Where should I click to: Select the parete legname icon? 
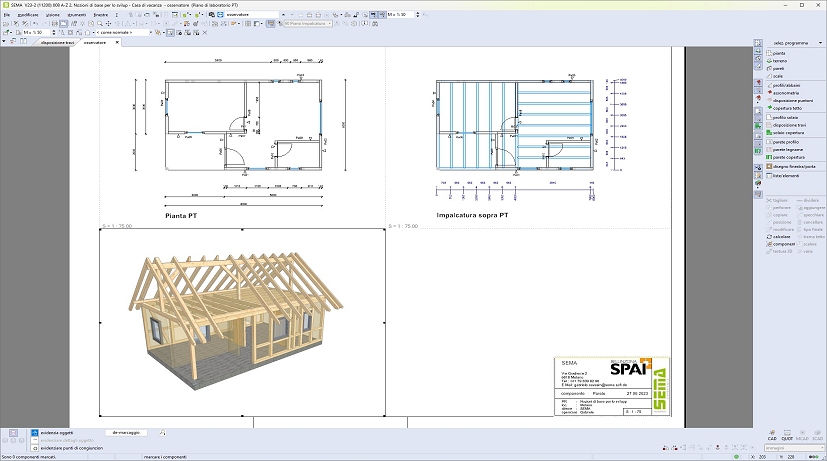pos(767,149)
